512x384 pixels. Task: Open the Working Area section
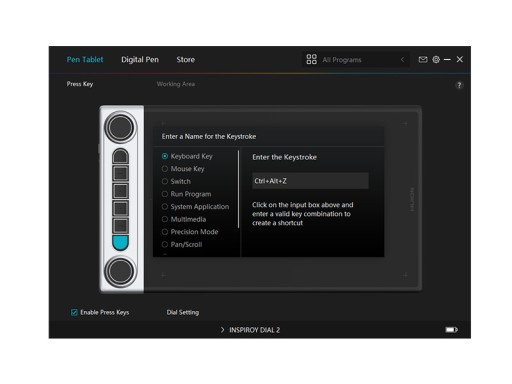coord(176,84)
